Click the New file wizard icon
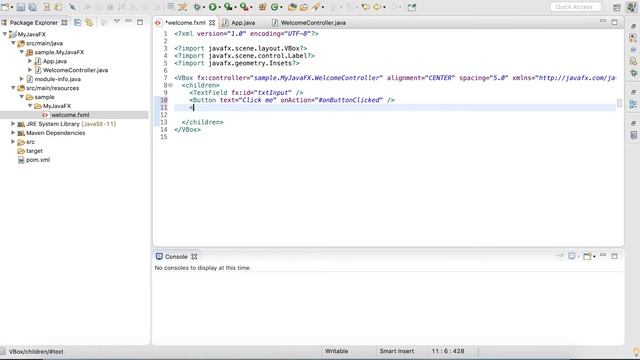640x360 pixels. coord(5,7)
